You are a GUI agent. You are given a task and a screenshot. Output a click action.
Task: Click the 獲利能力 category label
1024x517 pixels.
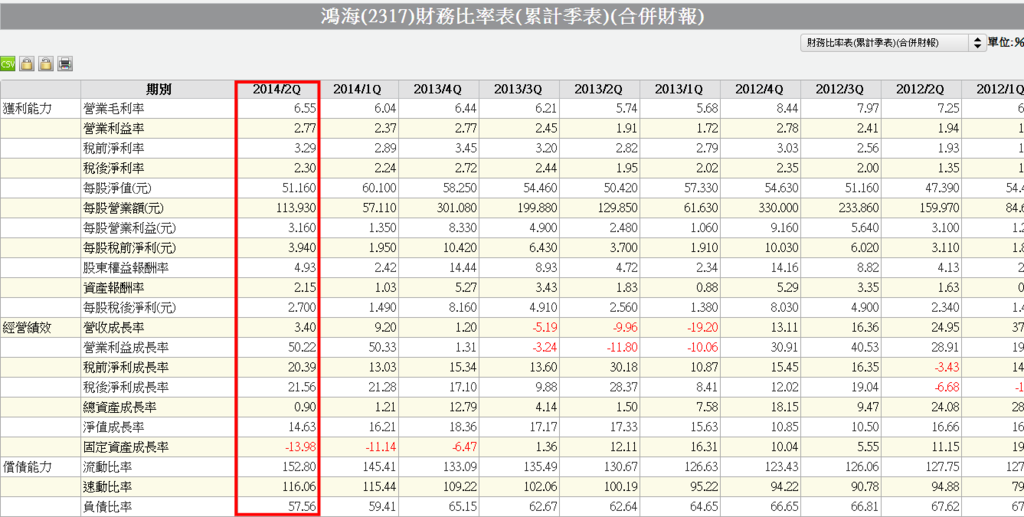pyautogui.click(x=27, y=108)
